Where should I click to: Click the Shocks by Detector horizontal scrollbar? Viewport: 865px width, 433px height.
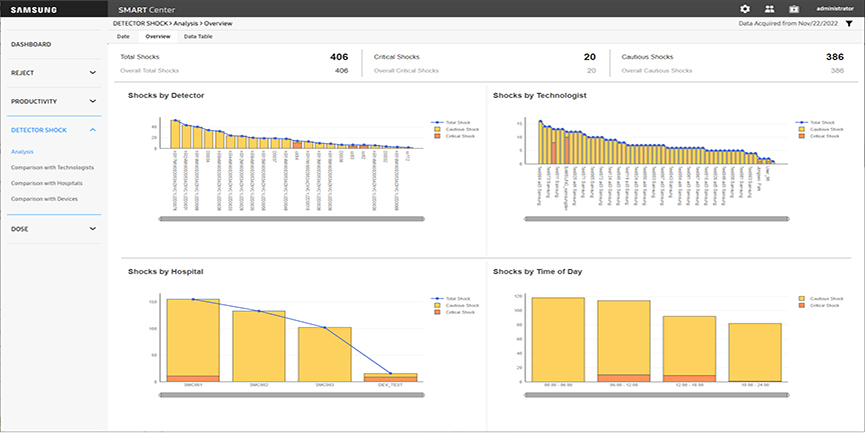tap(292, 219)
